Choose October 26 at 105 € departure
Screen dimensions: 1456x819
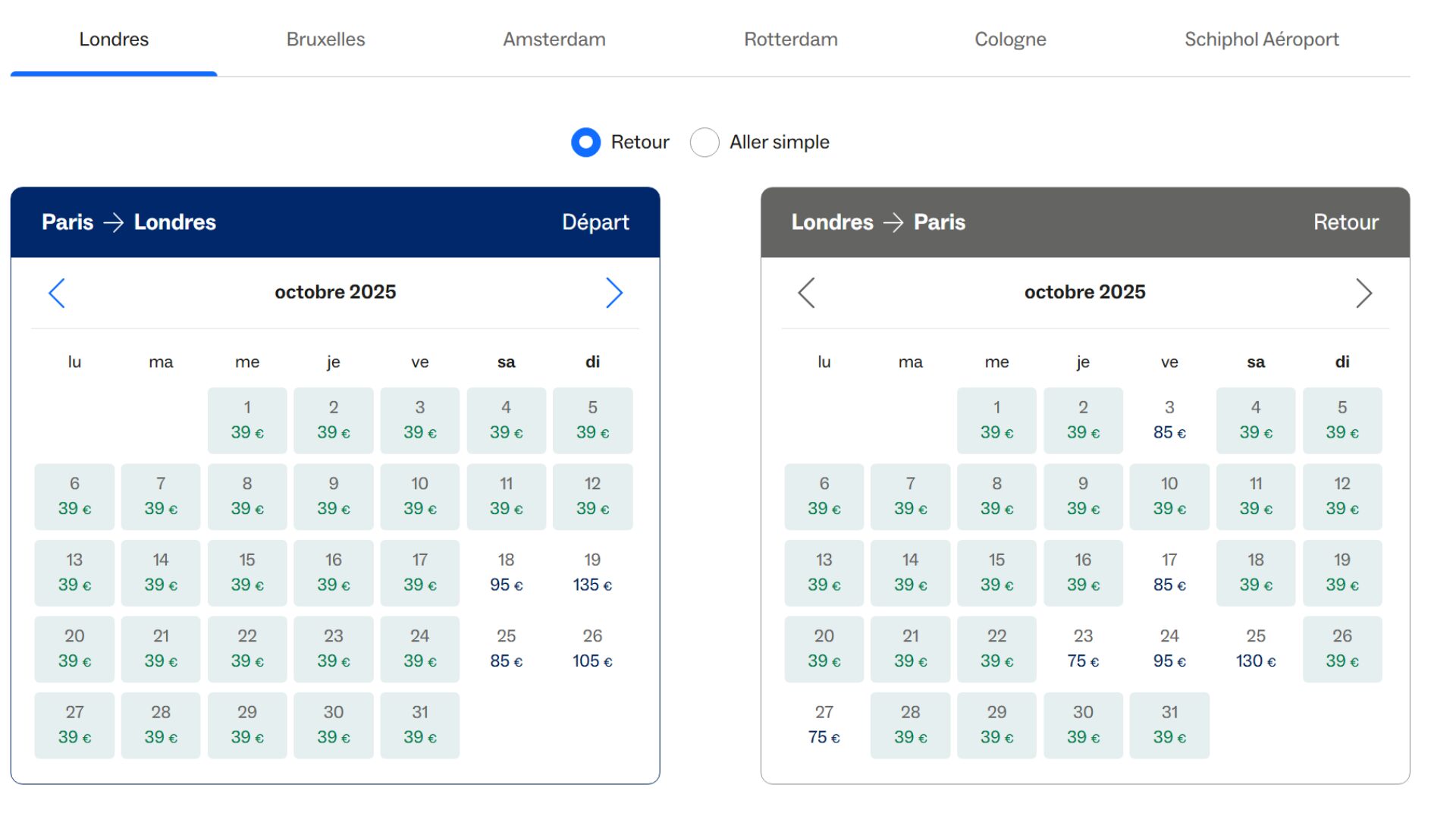[592, 649]
